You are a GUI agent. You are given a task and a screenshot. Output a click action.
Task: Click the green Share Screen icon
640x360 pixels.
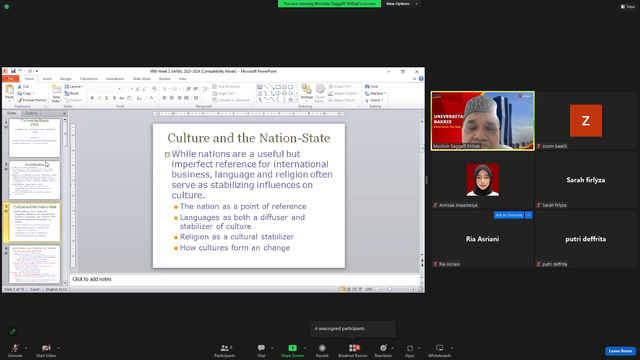pyautogui.click(x=292, y=348)
